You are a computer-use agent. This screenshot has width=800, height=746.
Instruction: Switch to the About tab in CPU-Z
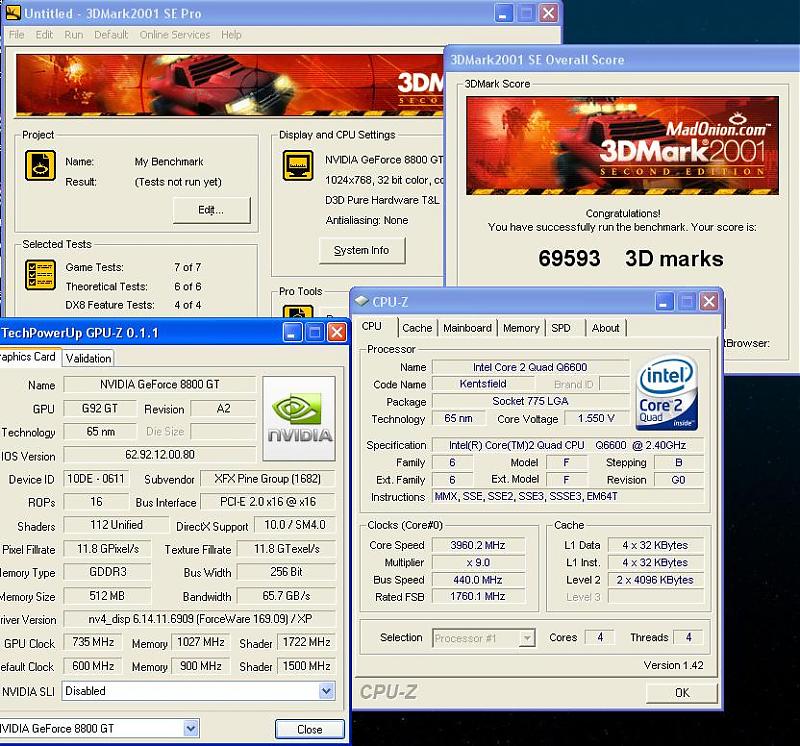coord(606,328)
